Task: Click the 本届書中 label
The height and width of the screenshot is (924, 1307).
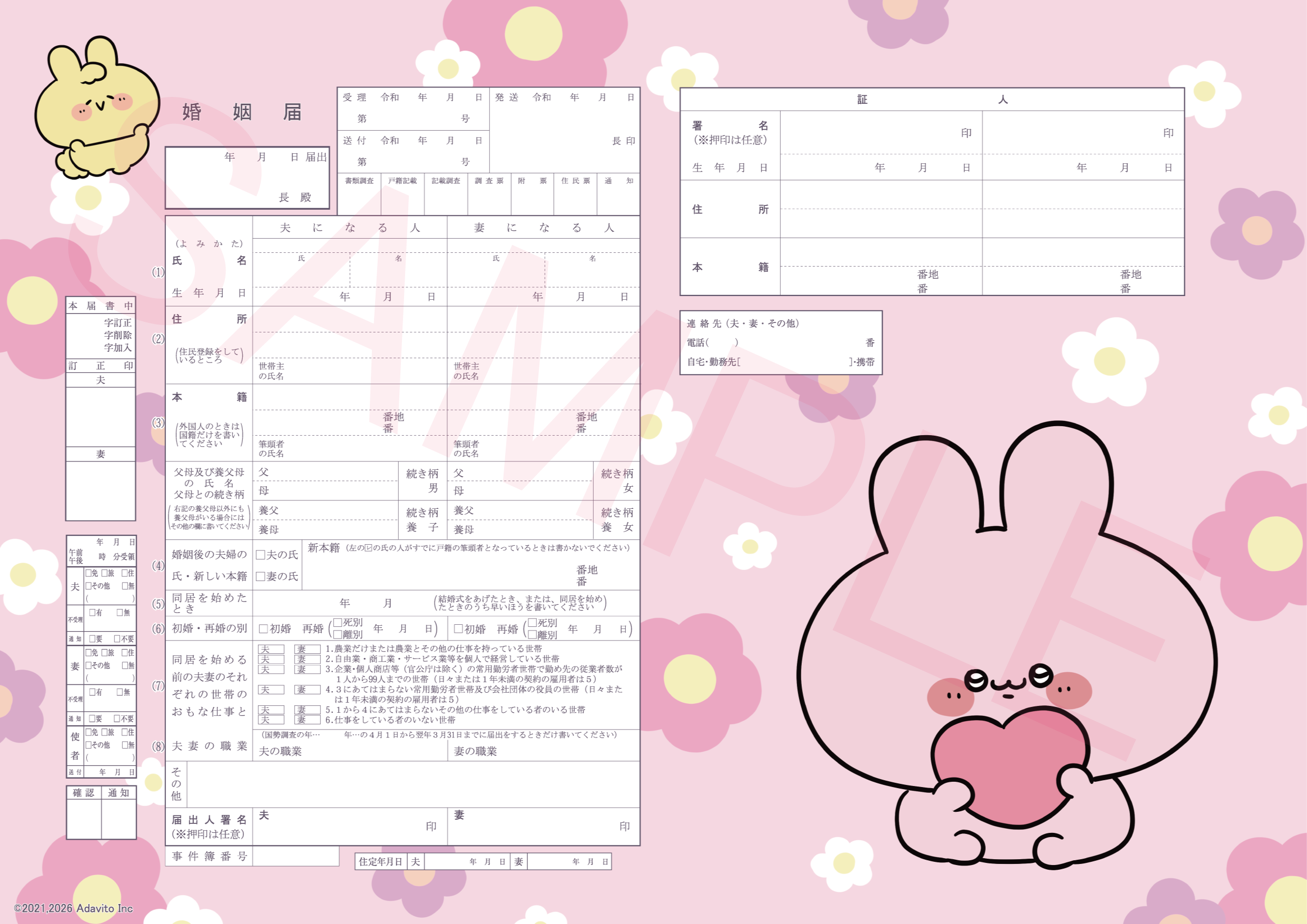Action: pos(101,306)
